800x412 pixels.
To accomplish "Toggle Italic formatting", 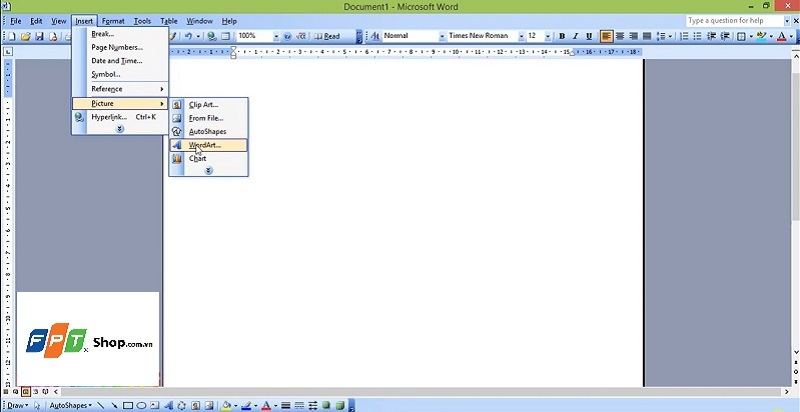I will 576,36.
